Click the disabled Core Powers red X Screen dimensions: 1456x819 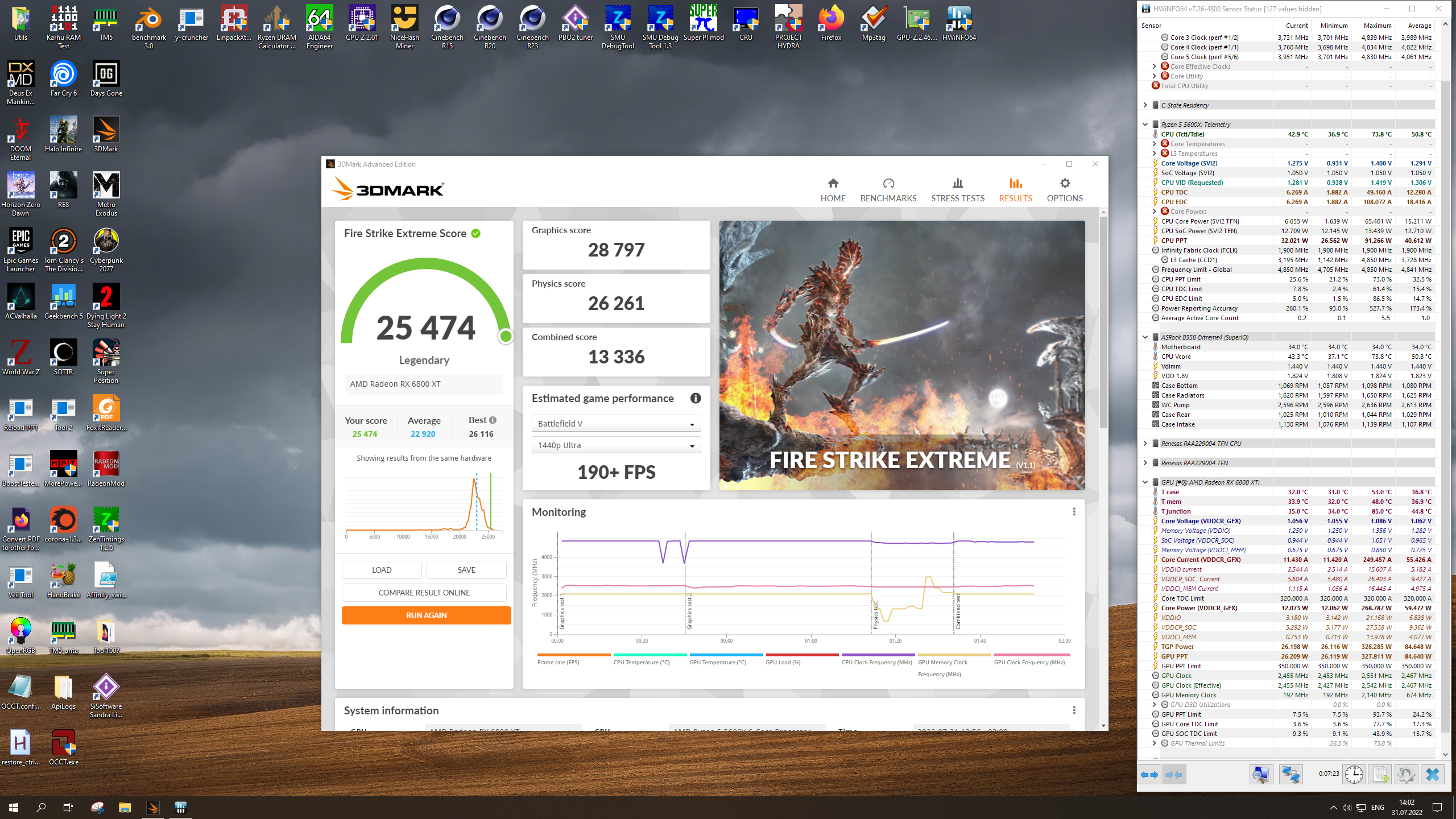point(1165,212)
